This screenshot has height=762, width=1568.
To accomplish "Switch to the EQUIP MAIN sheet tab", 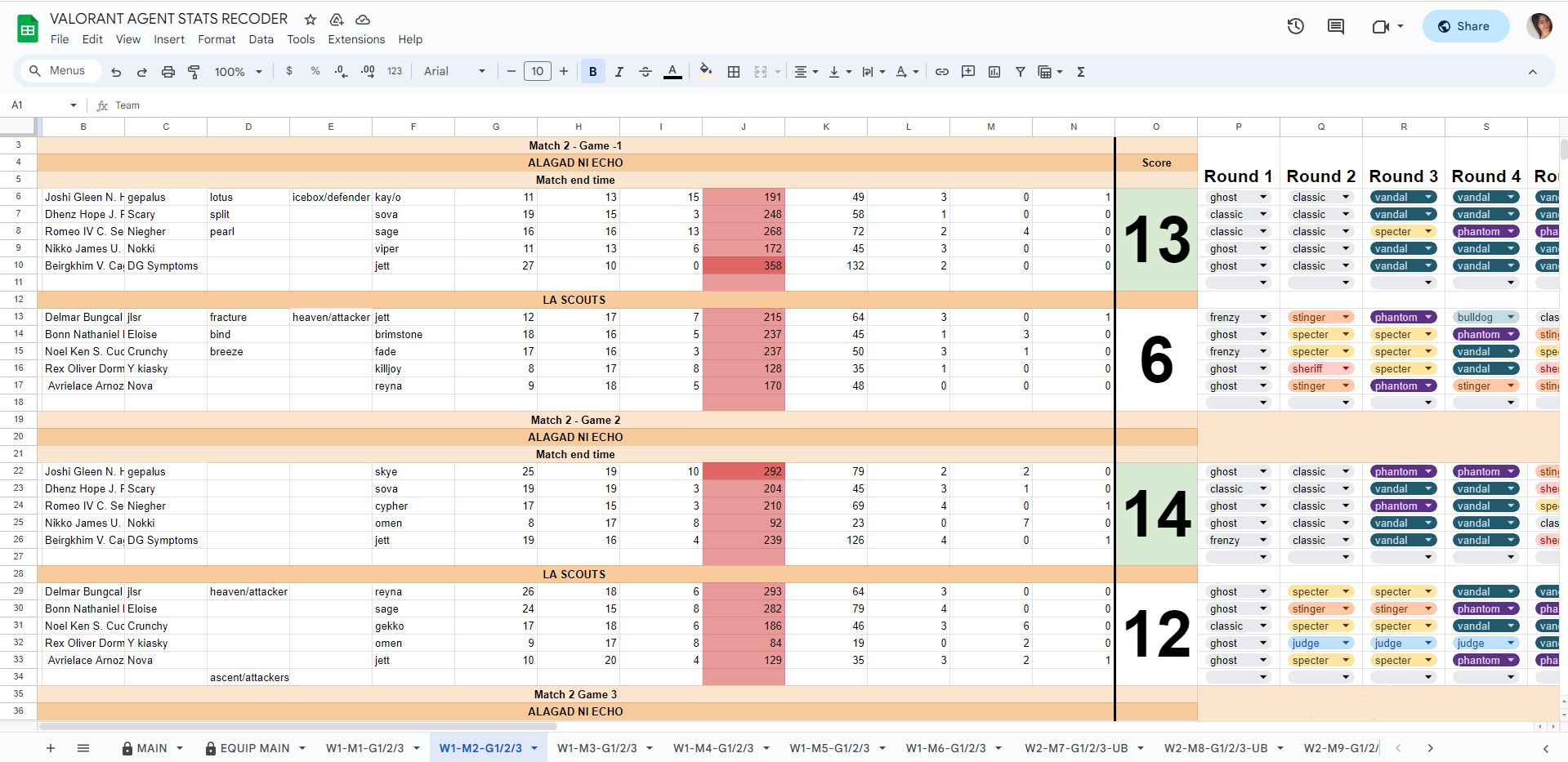I will (255, 748).
